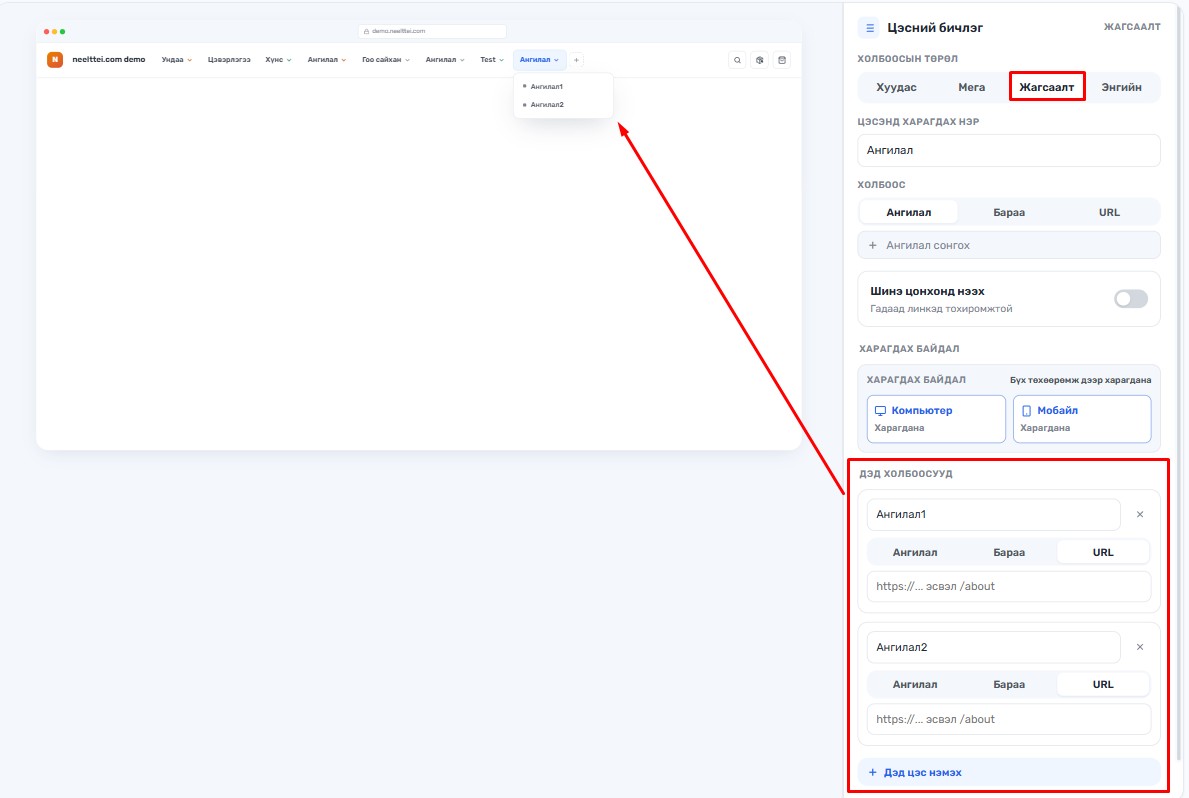
Task: Choose Ангилал2 in the preview dropdown list
Action: click(547, 105)
